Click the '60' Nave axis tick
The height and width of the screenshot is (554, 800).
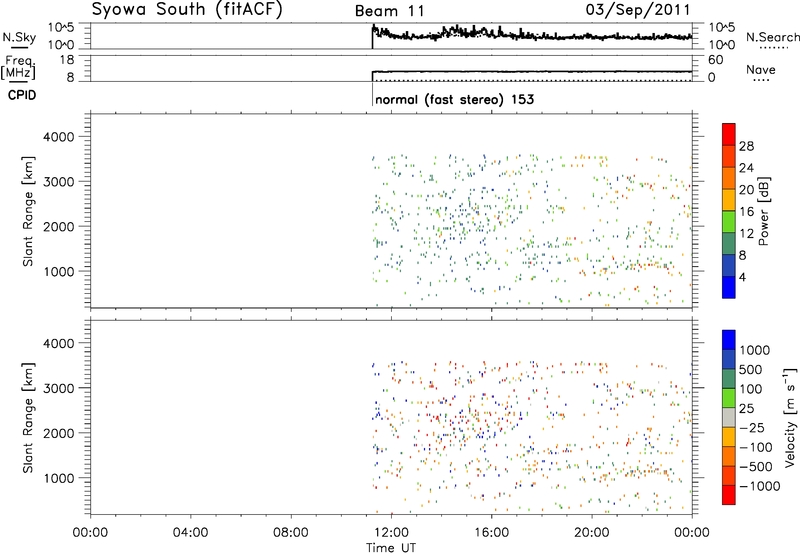point(716,60)
